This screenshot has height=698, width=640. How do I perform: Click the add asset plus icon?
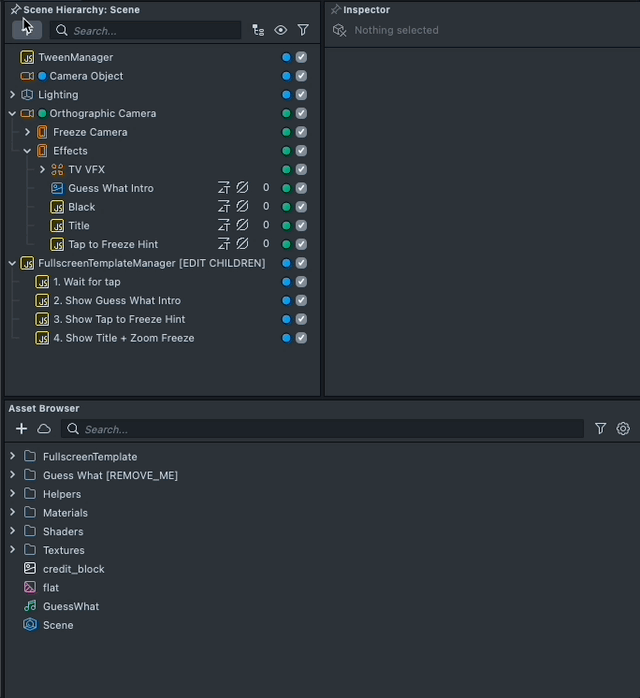(x=21, y=429)
